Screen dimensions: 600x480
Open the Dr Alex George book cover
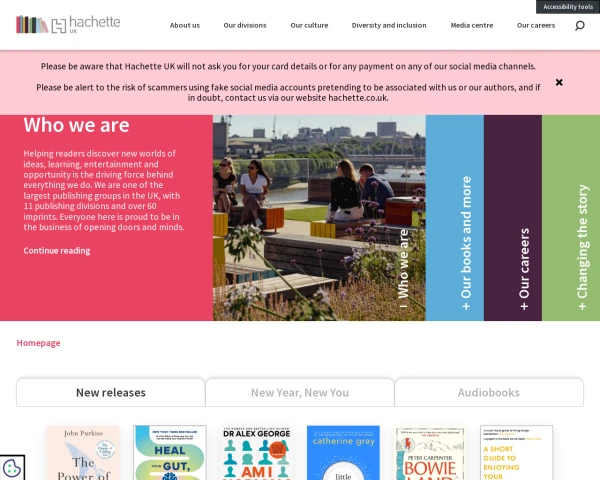(257, 452)
